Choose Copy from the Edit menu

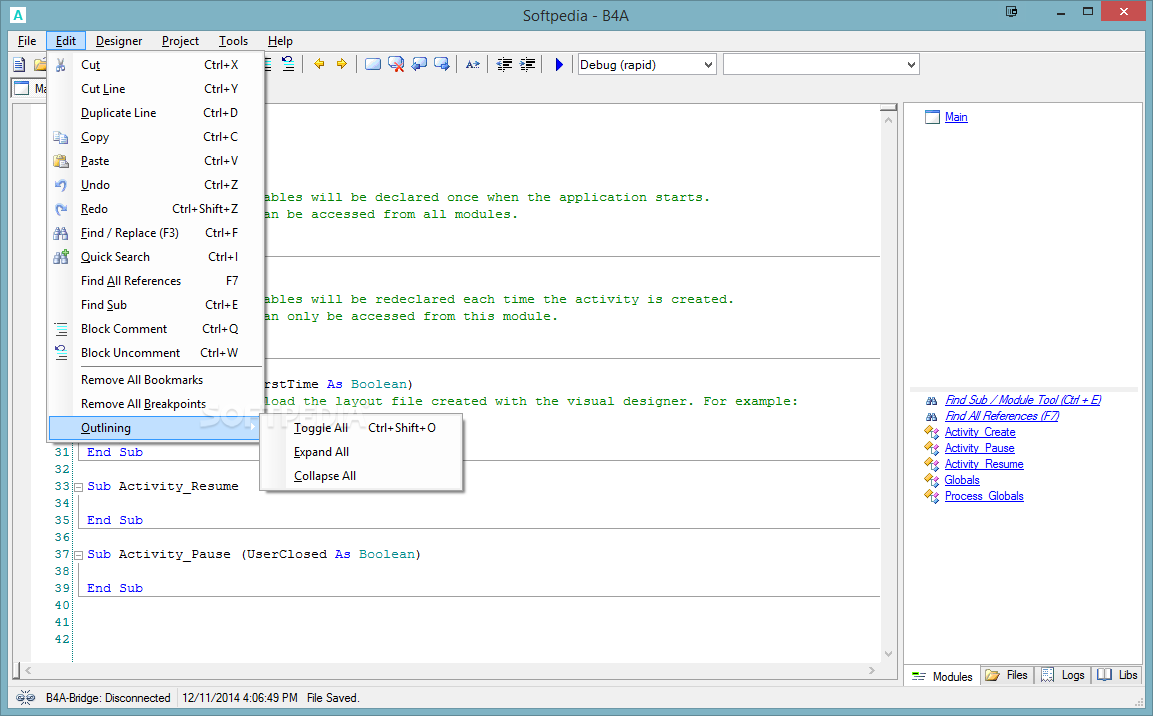point(155,137)
